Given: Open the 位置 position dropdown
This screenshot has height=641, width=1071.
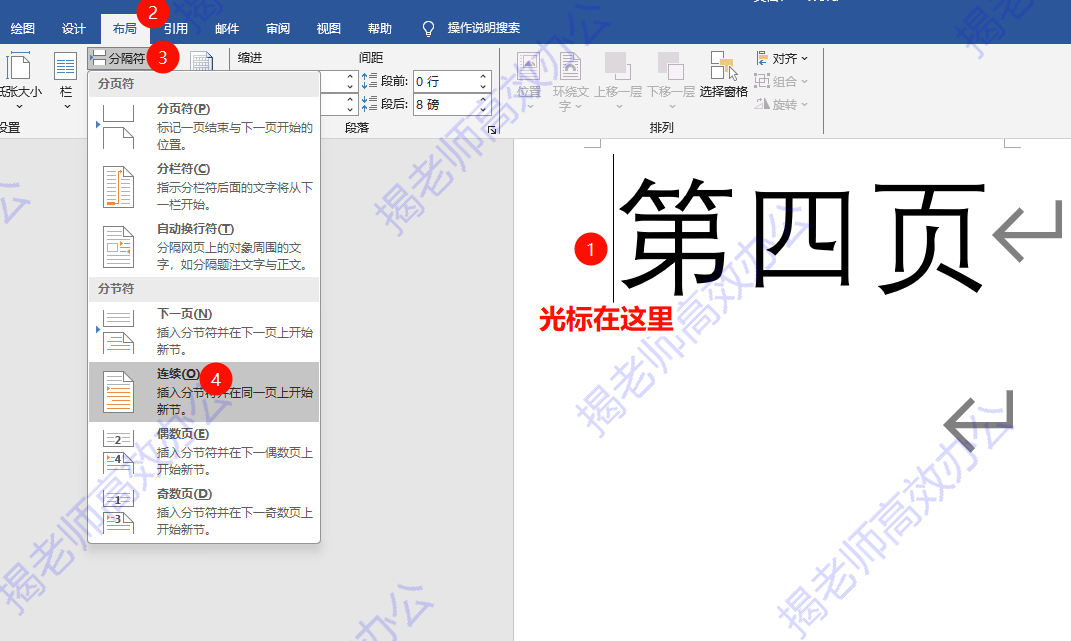Looking at the screenshot, I should tap(529, 81).
